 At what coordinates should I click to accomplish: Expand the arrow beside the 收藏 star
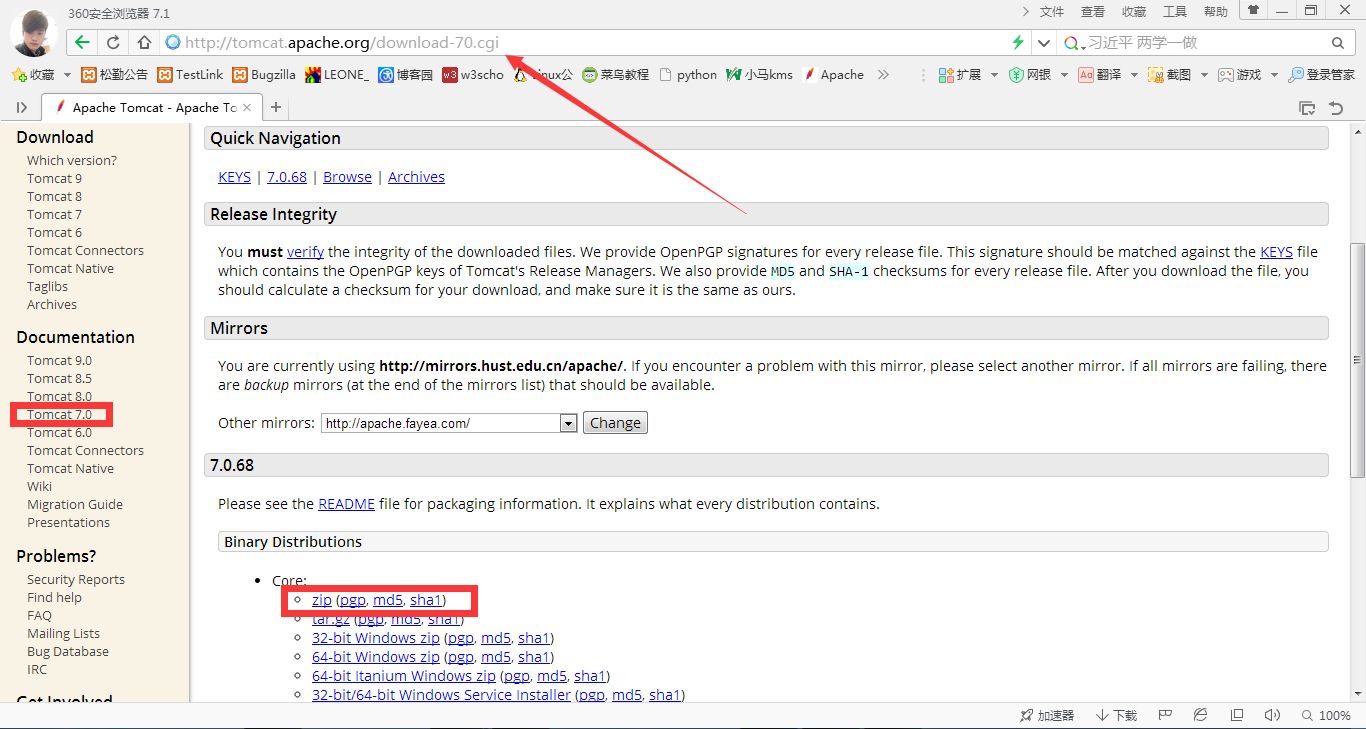67,75
